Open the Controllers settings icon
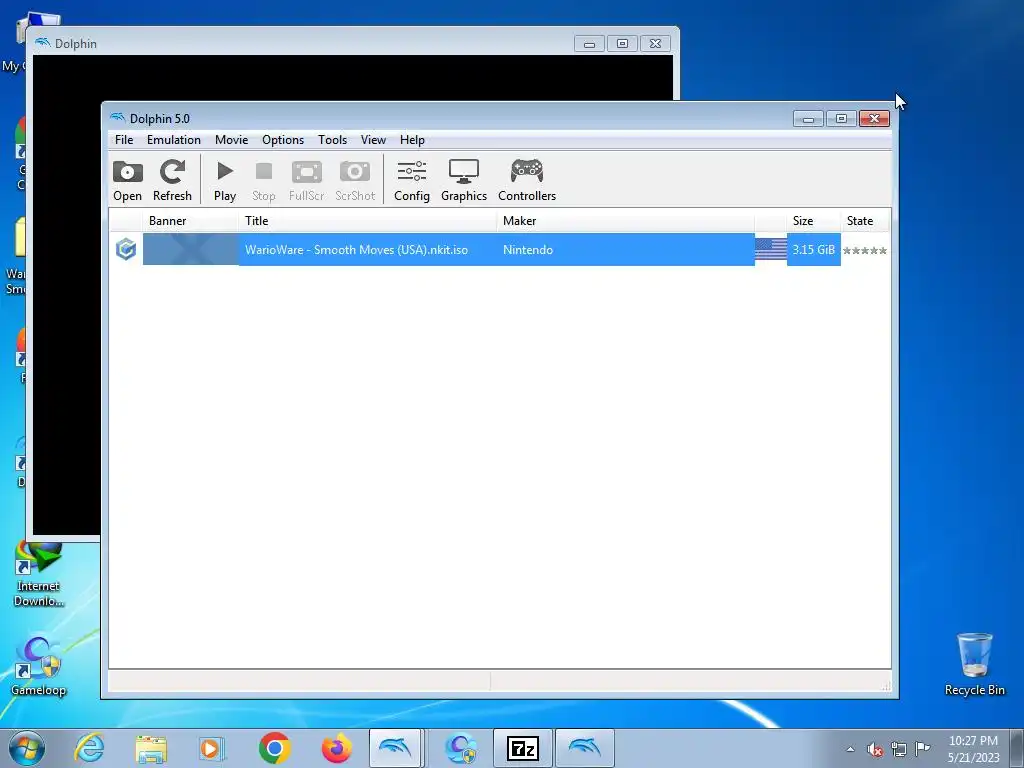 [527, 180]
